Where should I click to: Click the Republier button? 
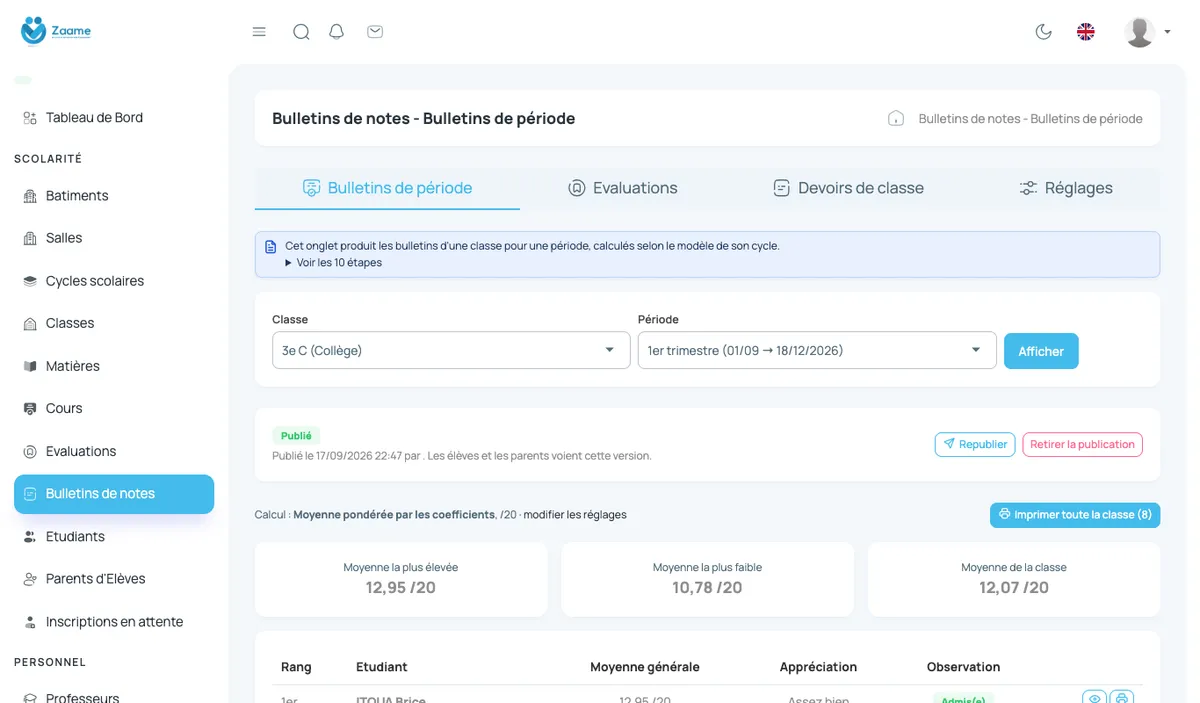point(975,444)
